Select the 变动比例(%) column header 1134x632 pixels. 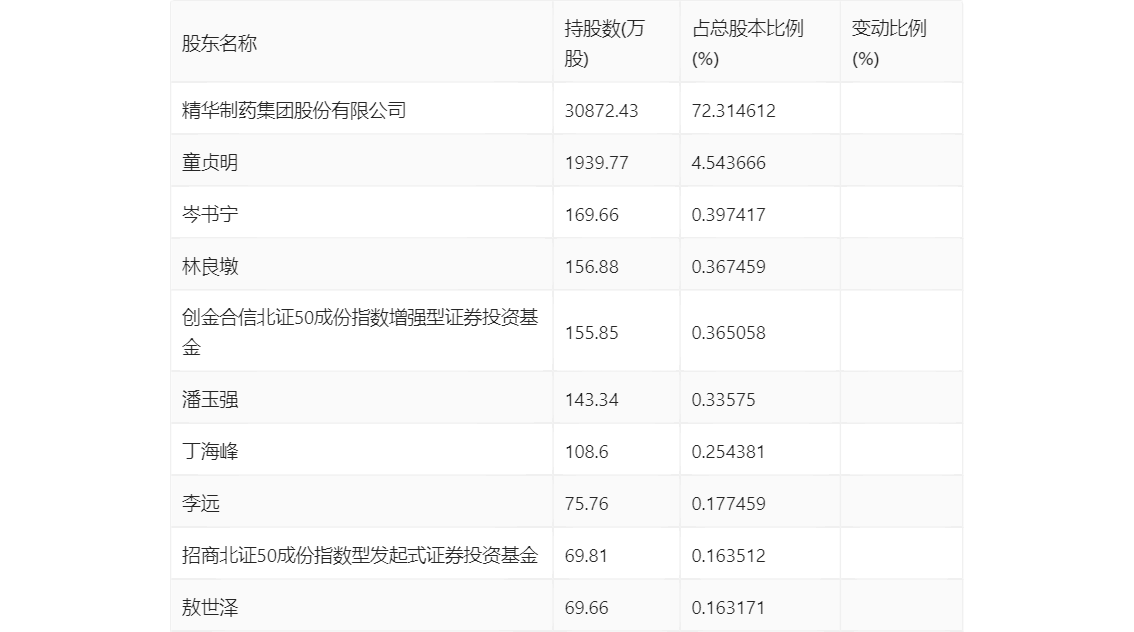point(889,43)
